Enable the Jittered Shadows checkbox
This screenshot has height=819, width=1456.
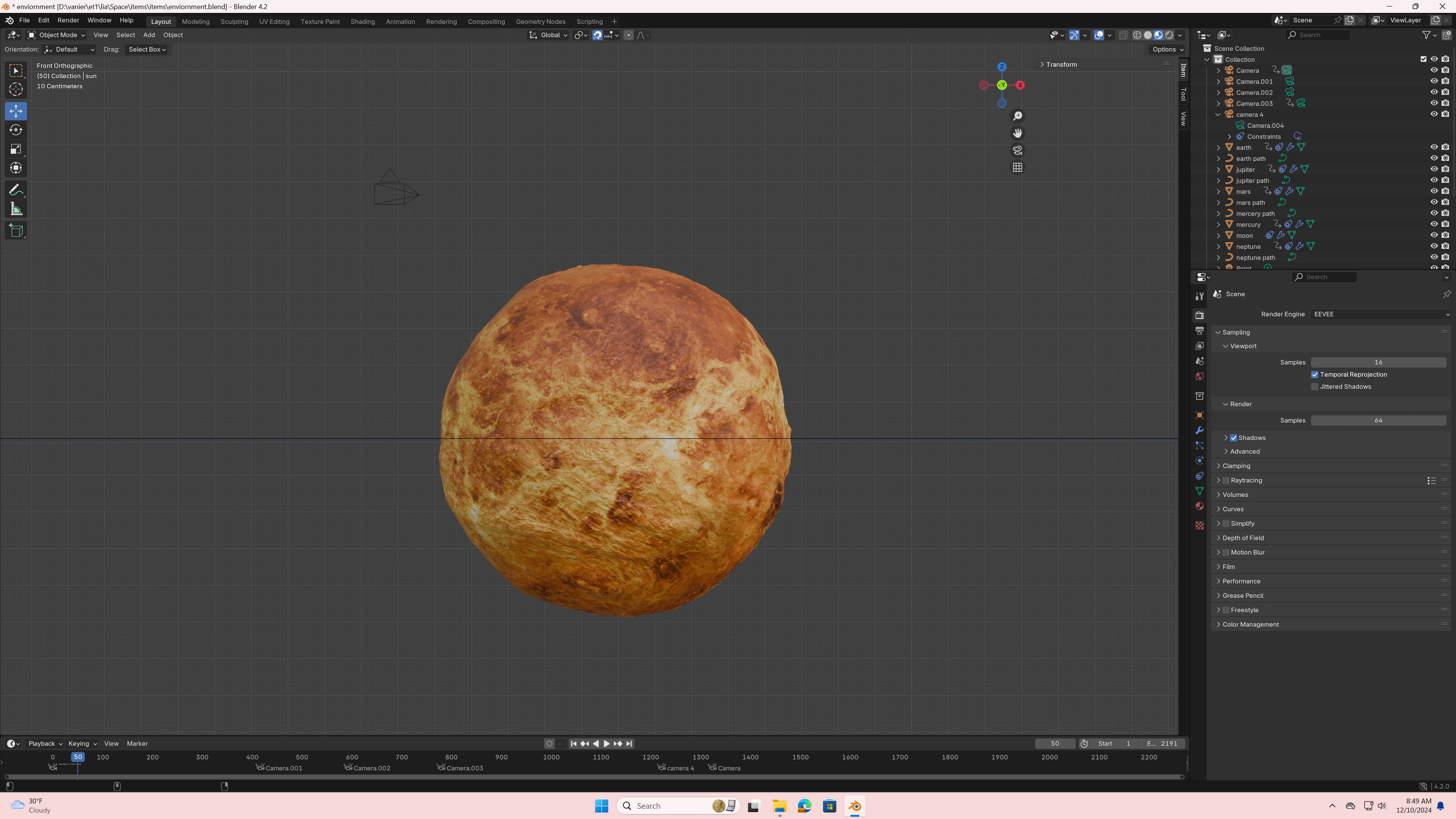click(x=1315, y=387)
